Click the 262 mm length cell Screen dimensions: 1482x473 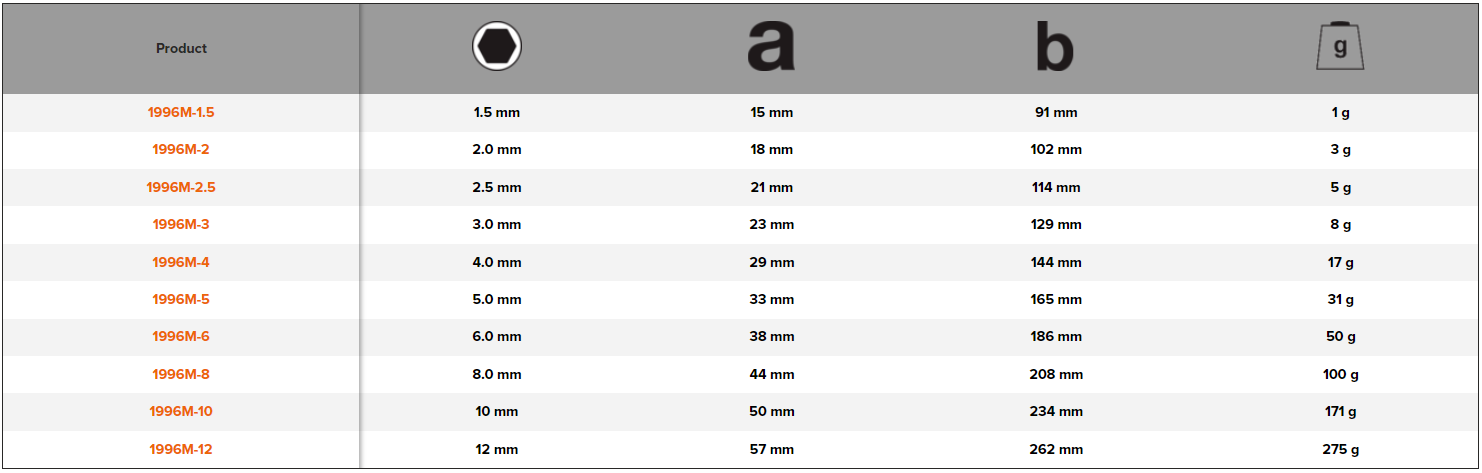[x=1056, y=449]
